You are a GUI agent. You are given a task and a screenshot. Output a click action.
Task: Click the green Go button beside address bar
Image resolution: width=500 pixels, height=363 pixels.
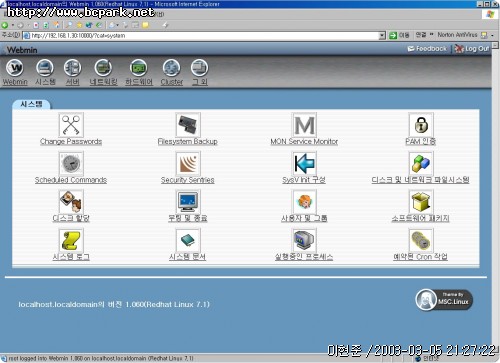393,35
